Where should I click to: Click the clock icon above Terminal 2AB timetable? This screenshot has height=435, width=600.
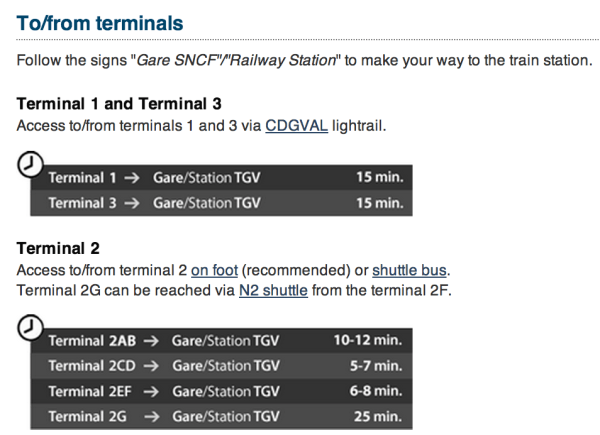(31, 327)
